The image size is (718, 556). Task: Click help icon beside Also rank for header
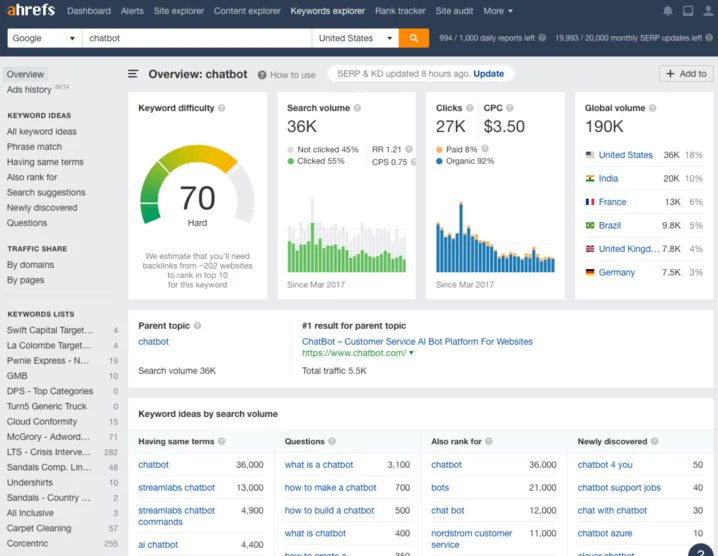point(489,441)
